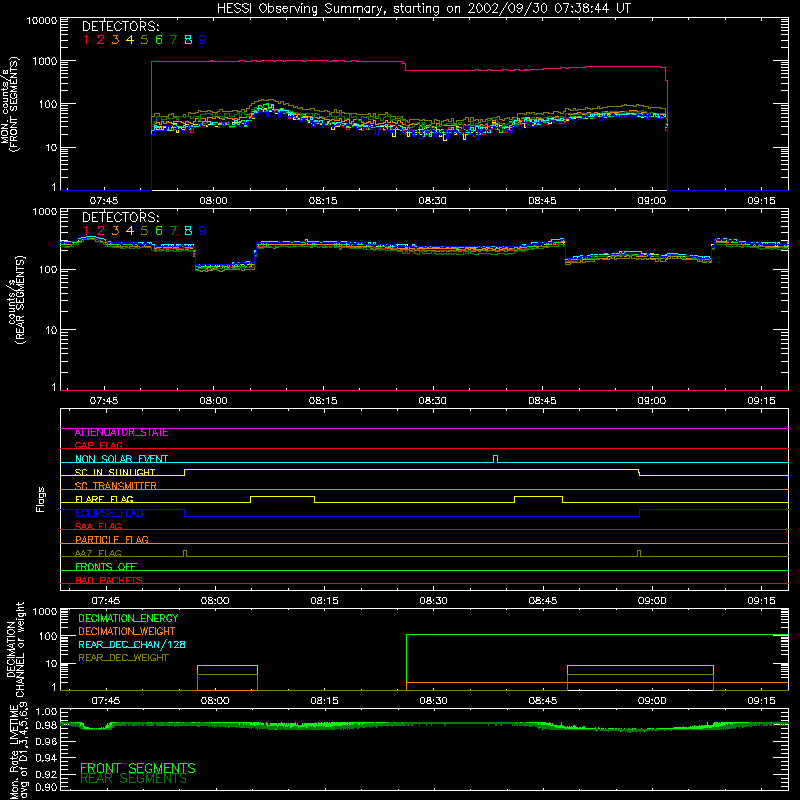Click the 0.94 tick on livetime axis

46,757
